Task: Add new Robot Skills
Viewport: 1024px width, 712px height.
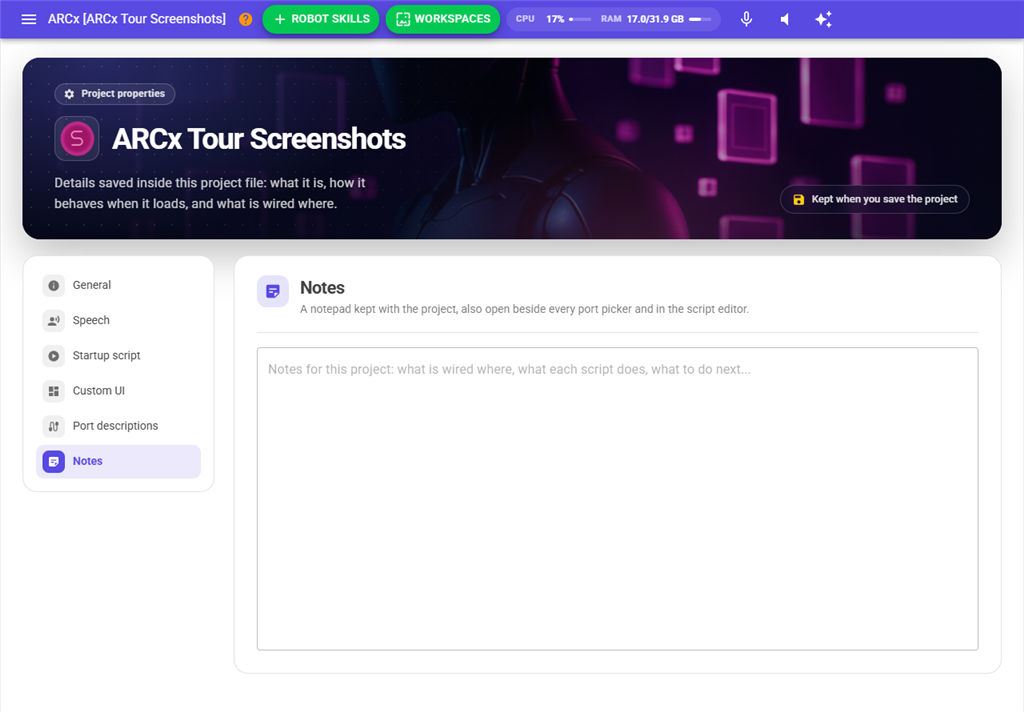Action: tap(321, 19)
